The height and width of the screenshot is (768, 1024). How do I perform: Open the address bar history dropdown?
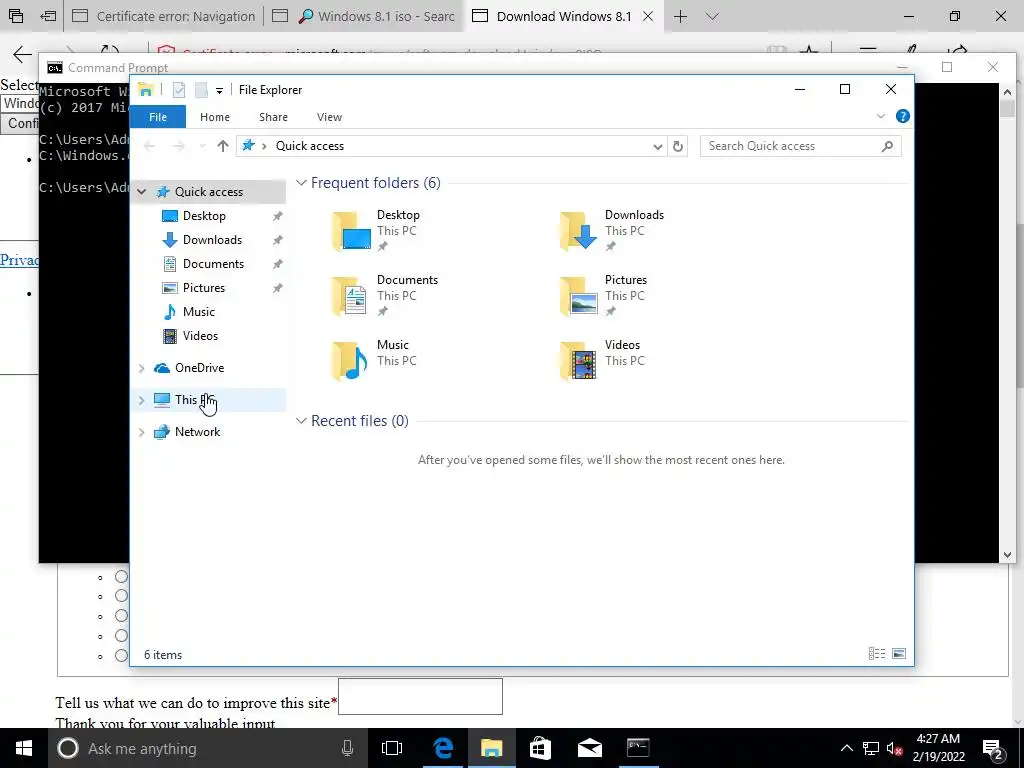tap(658, 146)
